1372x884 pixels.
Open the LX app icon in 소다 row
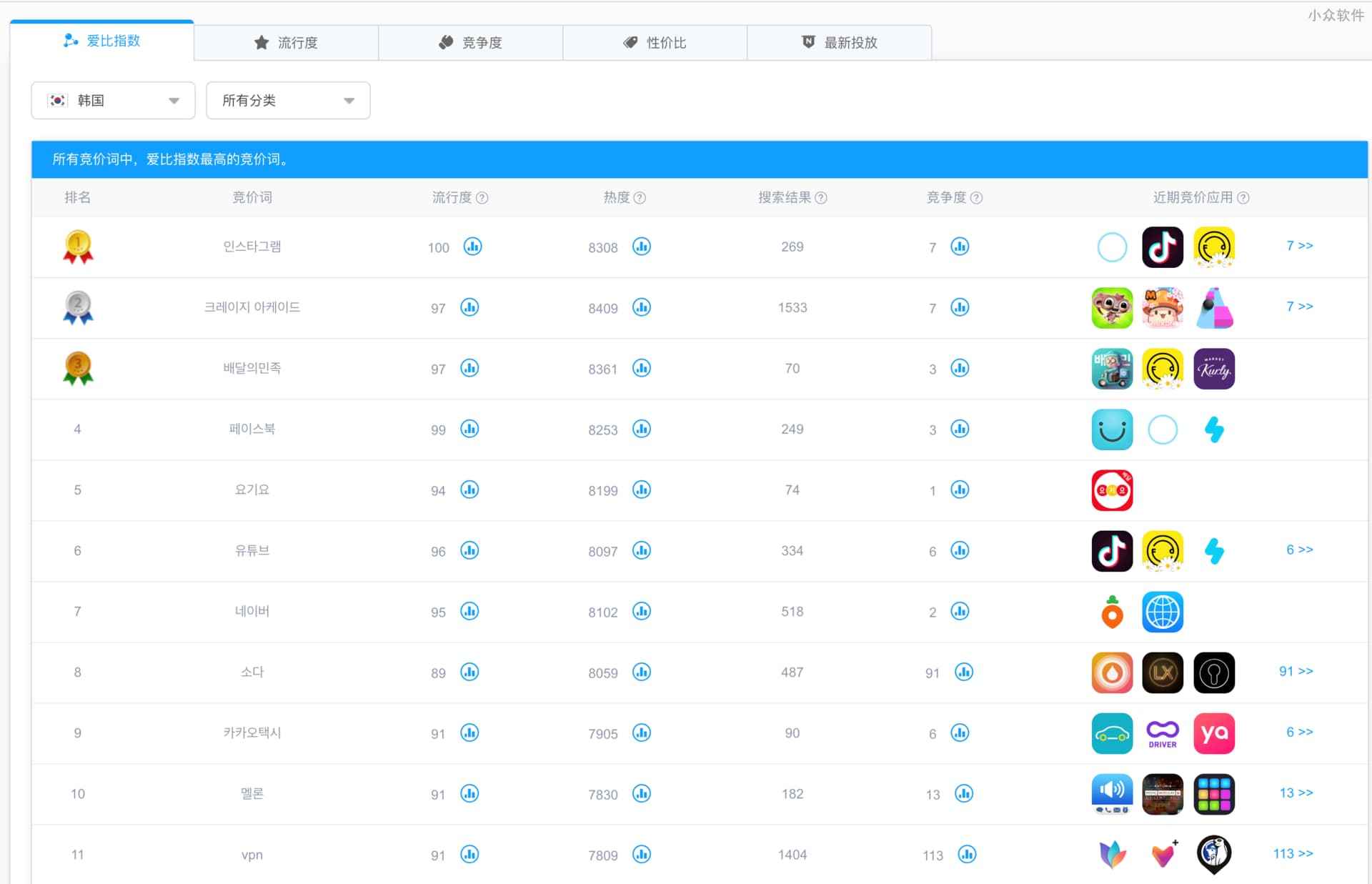1163,672
